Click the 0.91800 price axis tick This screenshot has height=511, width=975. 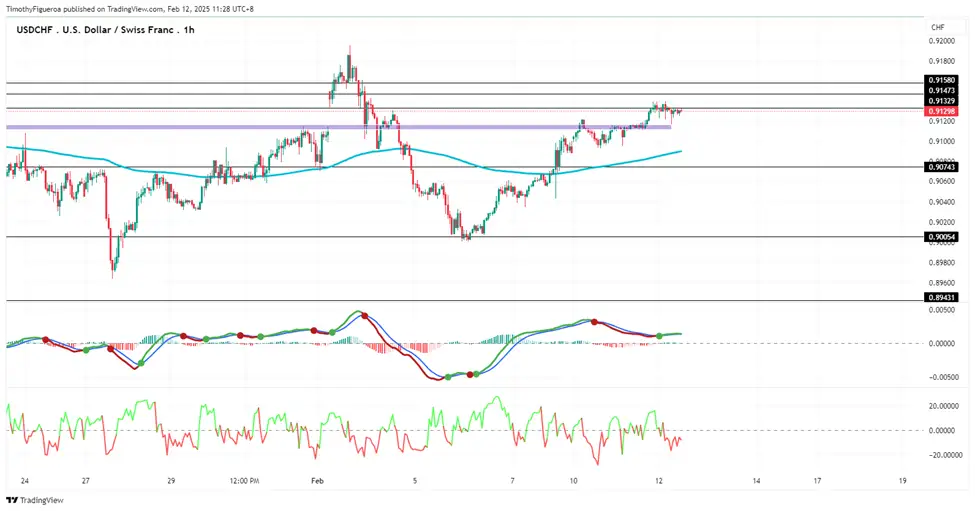click(941, 61)
